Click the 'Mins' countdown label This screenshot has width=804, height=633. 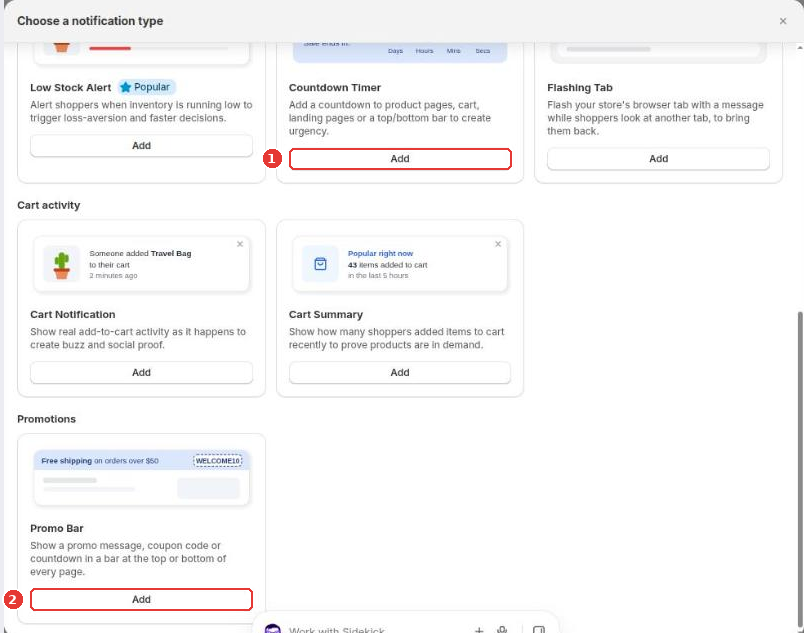tap(453, 51)
